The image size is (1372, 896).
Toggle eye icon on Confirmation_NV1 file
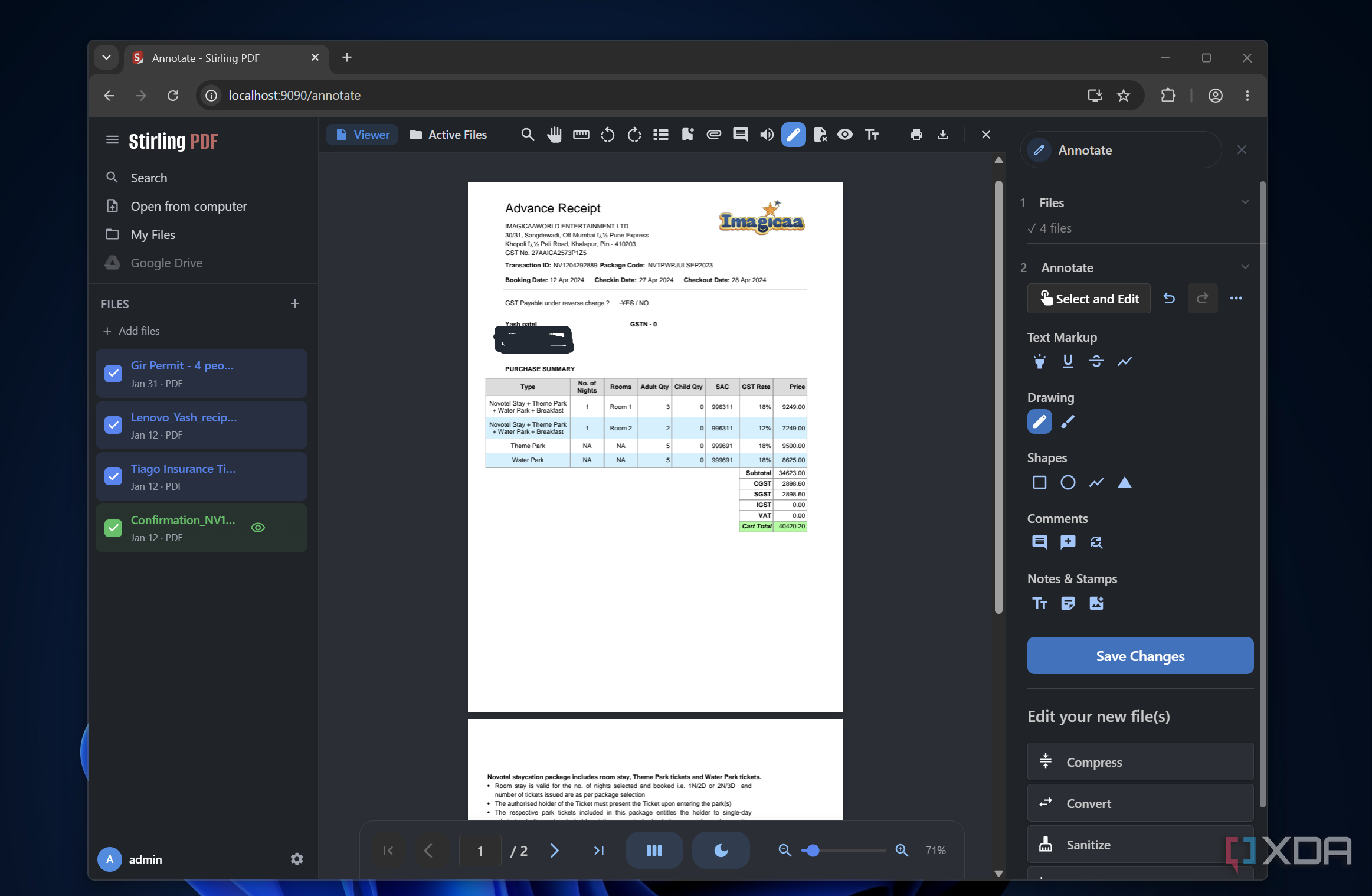click(x=258, y=528)
